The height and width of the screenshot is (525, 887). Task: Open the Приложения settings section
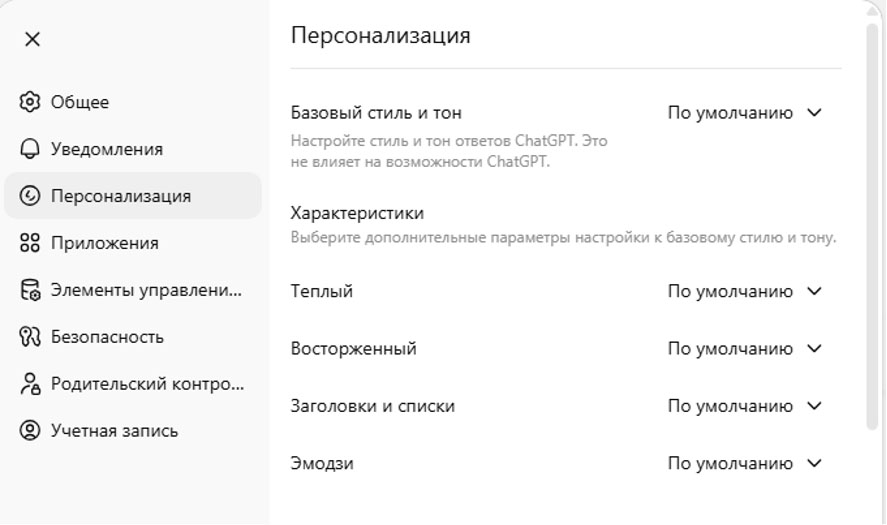coord(105,243)
